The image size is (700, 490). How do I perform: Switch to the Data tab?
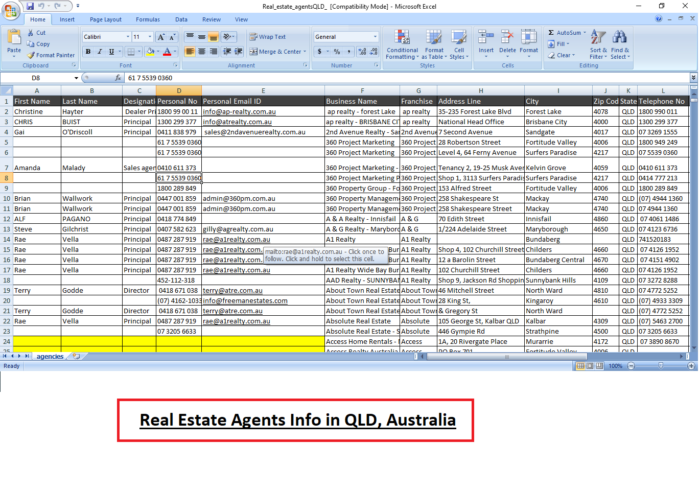pyautogui.click(x=181, y=19)
